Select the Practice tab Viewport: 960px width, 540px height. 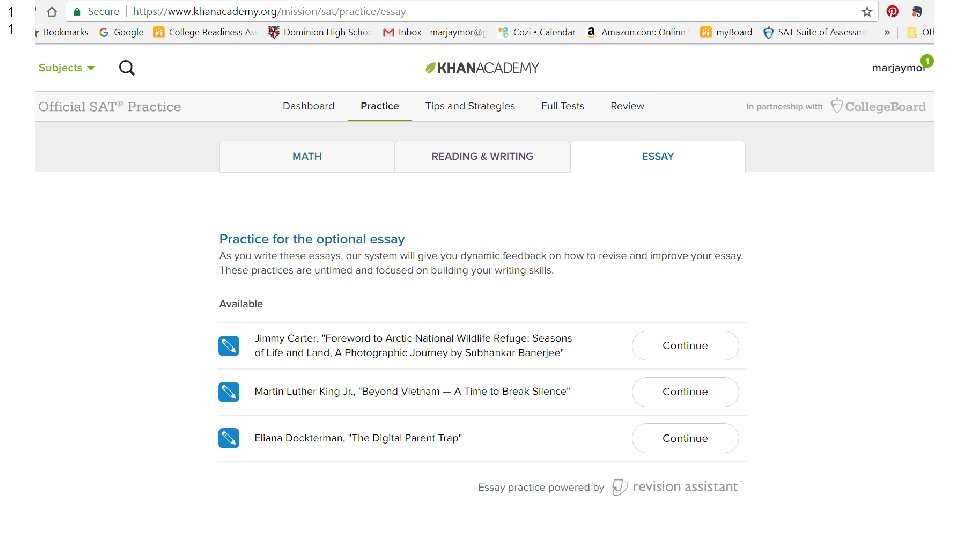click(380, 106)
